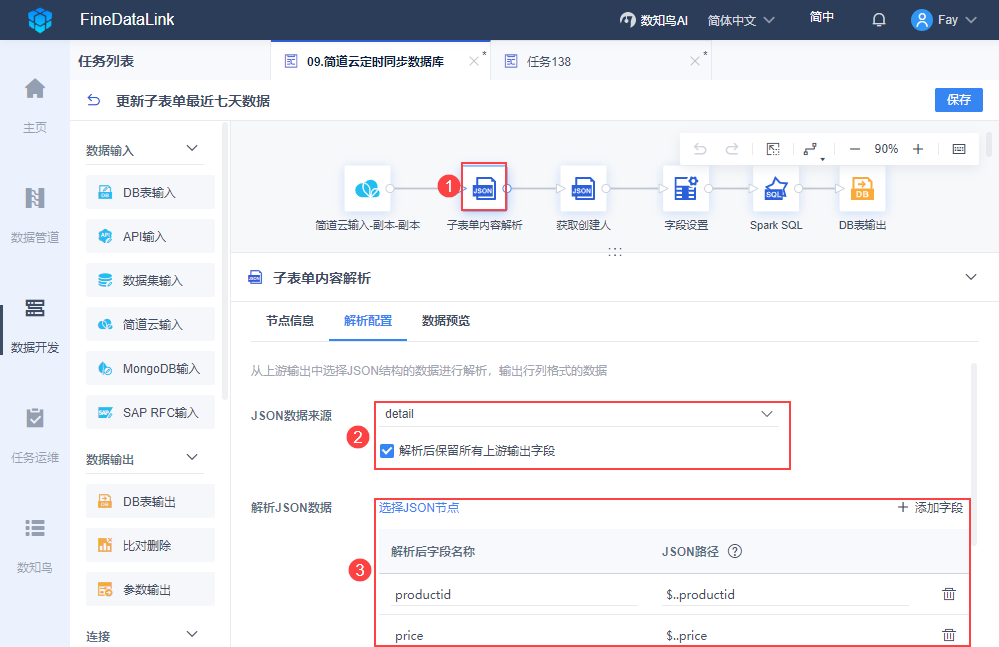Click the 90% zoom level value
This screenshot has width=999, height=647.
[886, 149]
